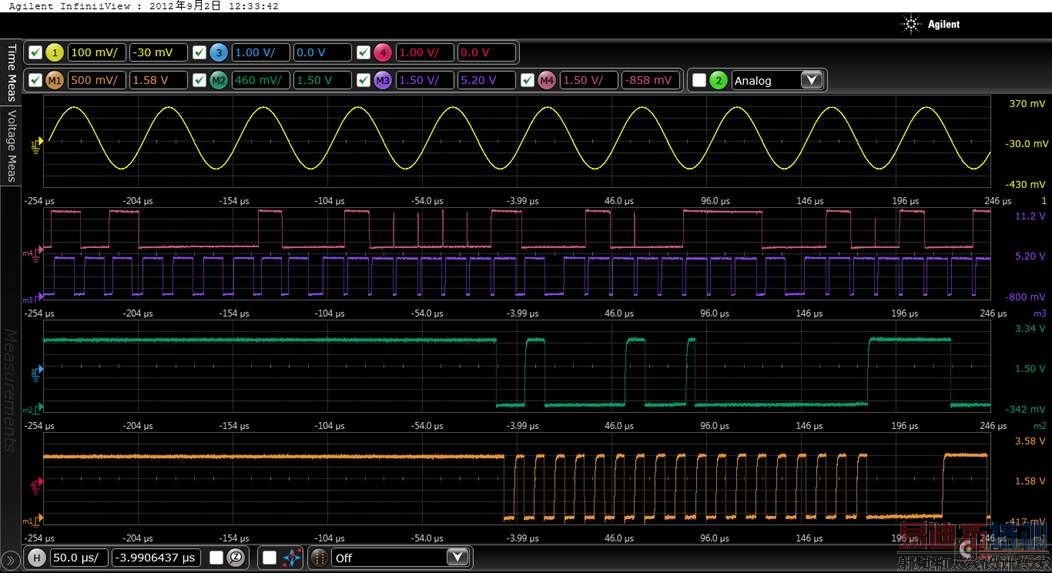1052x573 pixels.
Task: Edit channel 1 scale 100 mV/
Action: 97,52
